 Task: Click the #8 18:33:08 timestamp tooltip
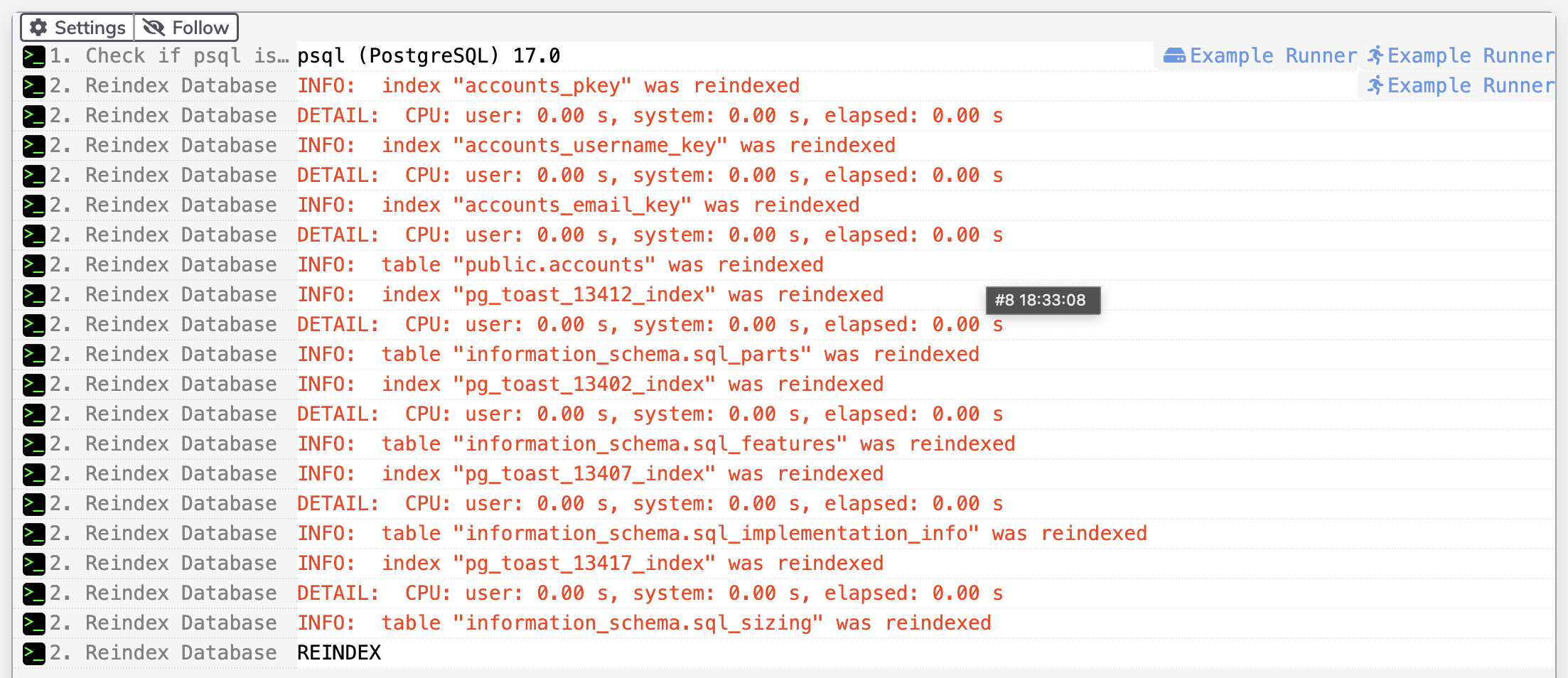pos(1043,300)
